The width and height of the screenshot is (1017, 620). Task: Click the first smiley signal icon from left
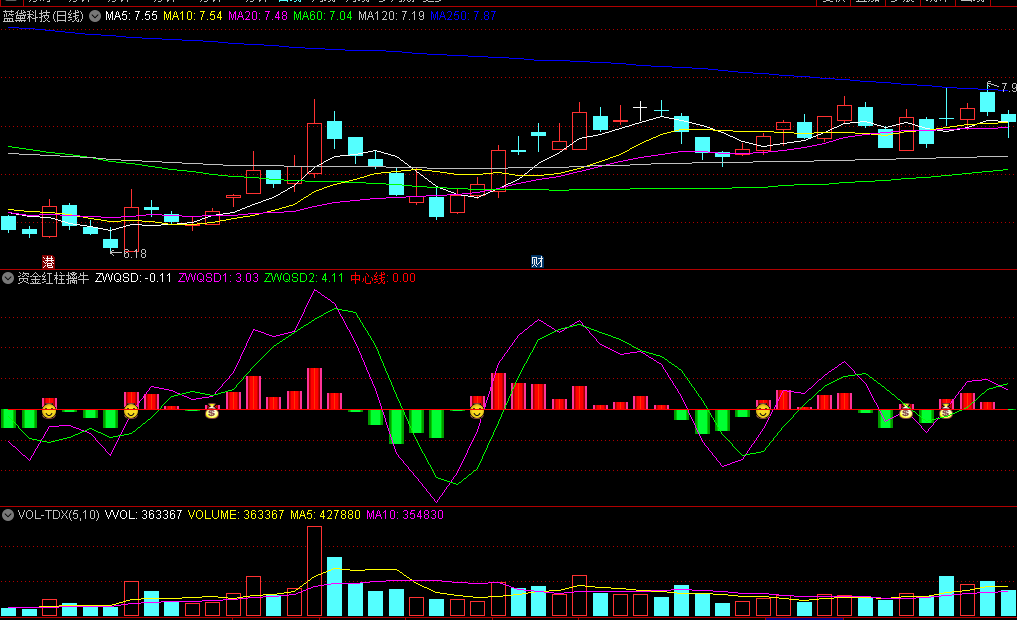pos(49,411)
